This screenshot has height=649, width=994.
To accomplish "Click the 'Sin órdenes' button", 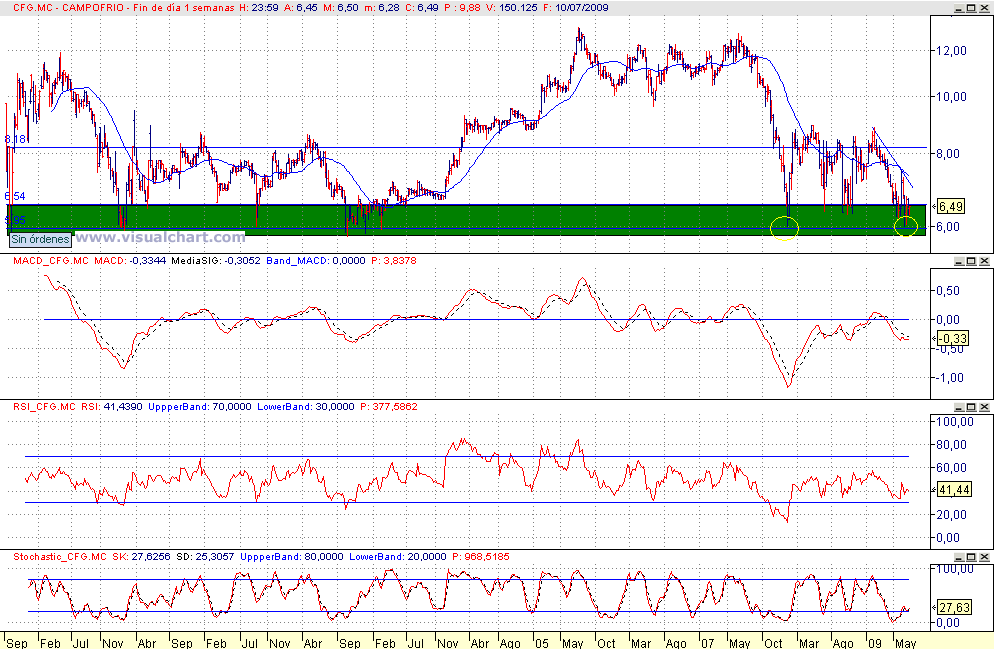I will pos(40,239).
